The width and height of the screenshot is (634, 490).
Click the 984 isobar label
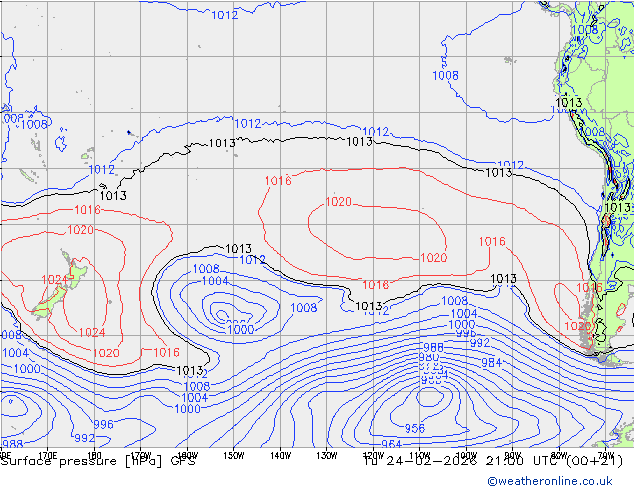pyautogui.click(x=491, y=363)
